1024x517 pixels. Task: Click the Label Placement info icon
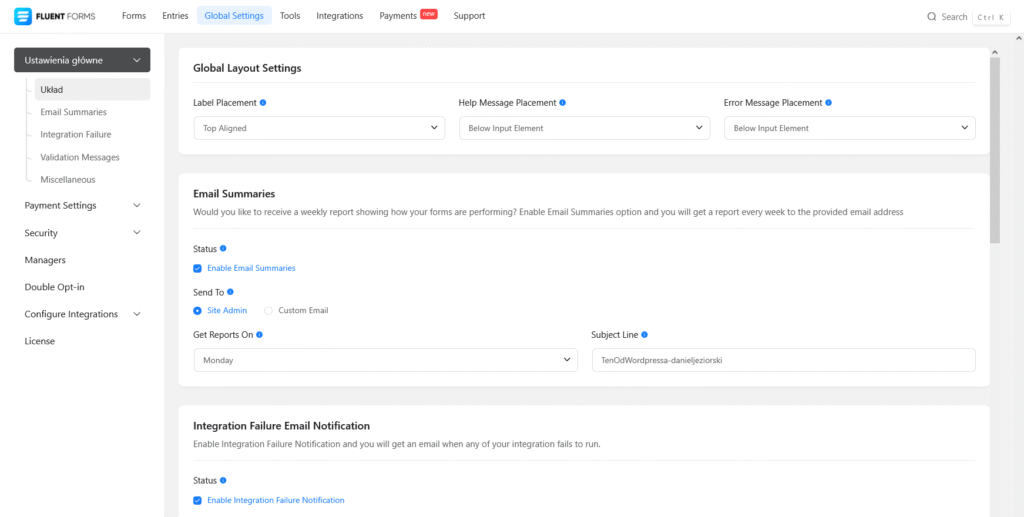pos(263,102)
